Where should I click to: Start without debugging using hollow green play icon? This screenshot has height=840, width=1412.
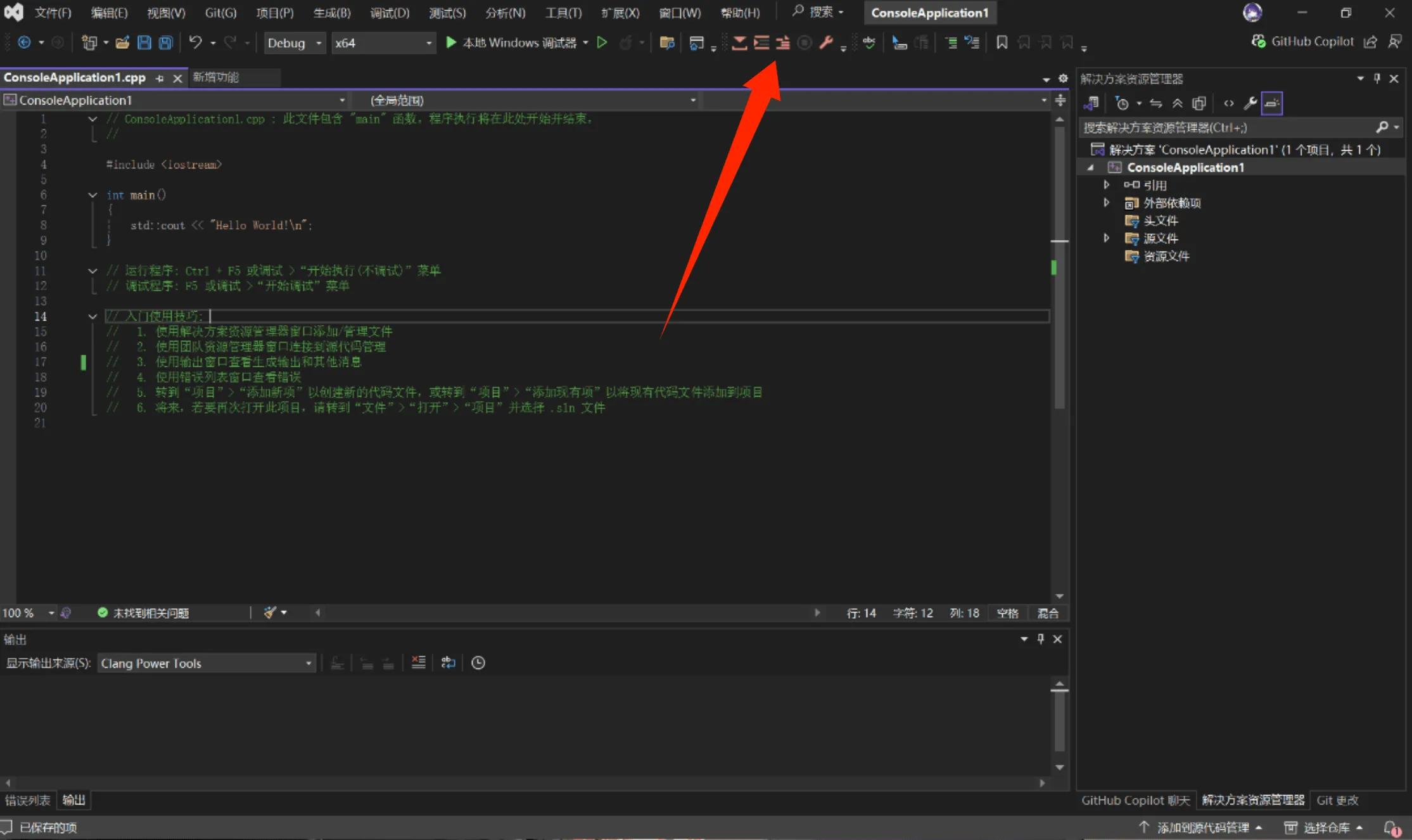tap(602, 42)
